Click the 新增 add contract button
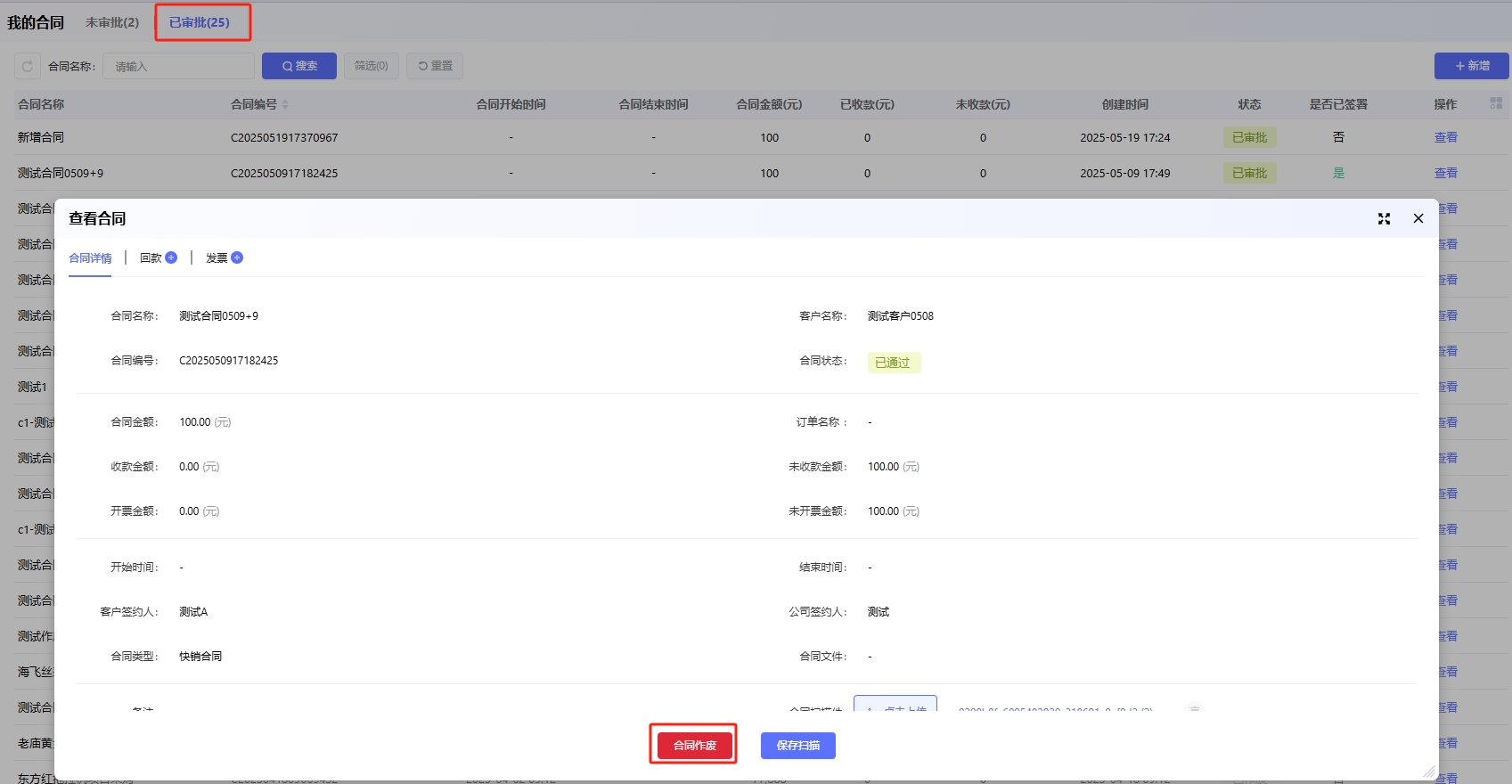1512x784 pixels. (1471, 66)
